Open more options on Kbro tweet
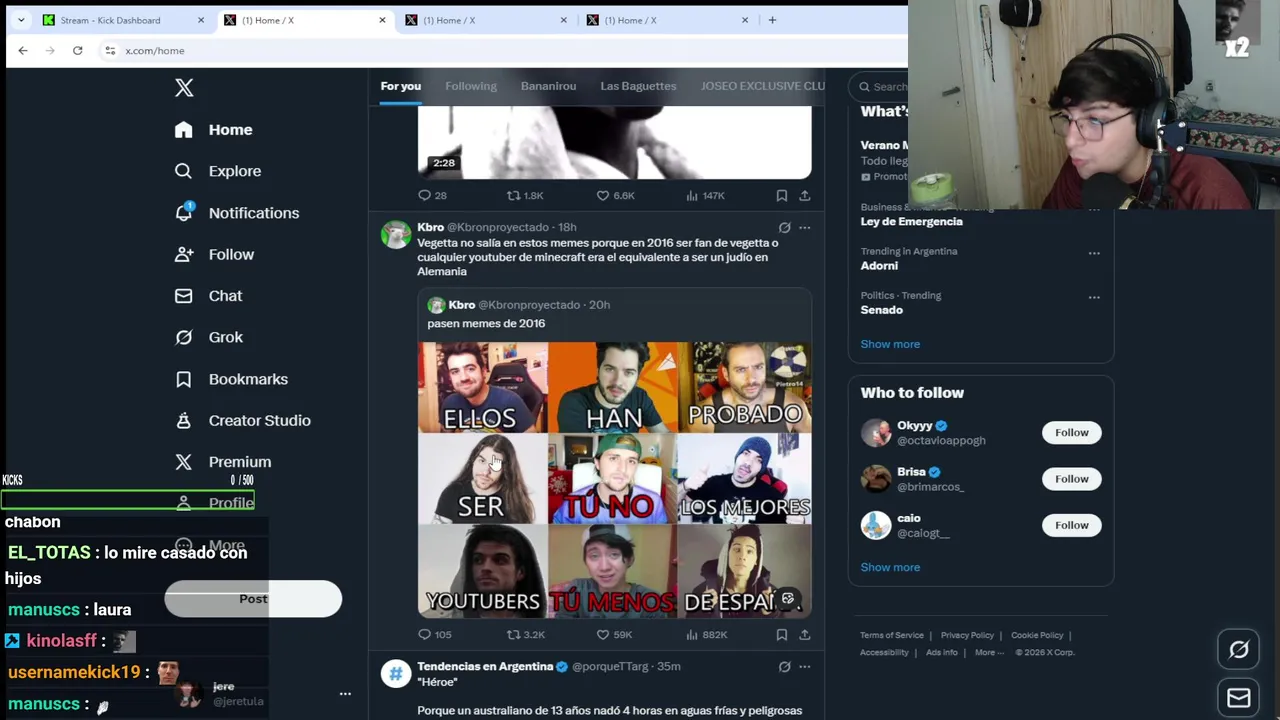Screen dimensions: 1280x720 [x=805, y=228]
